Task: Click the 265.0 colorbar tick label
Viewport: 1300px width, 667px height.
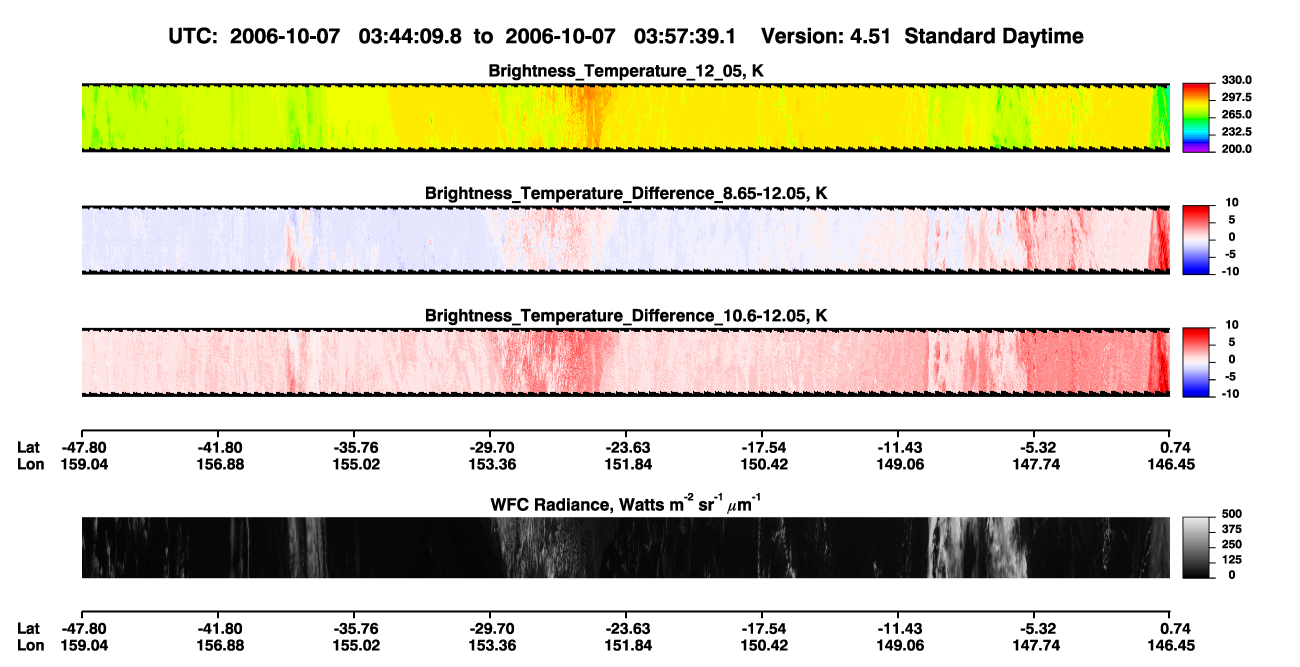Action: [1235, 114]
